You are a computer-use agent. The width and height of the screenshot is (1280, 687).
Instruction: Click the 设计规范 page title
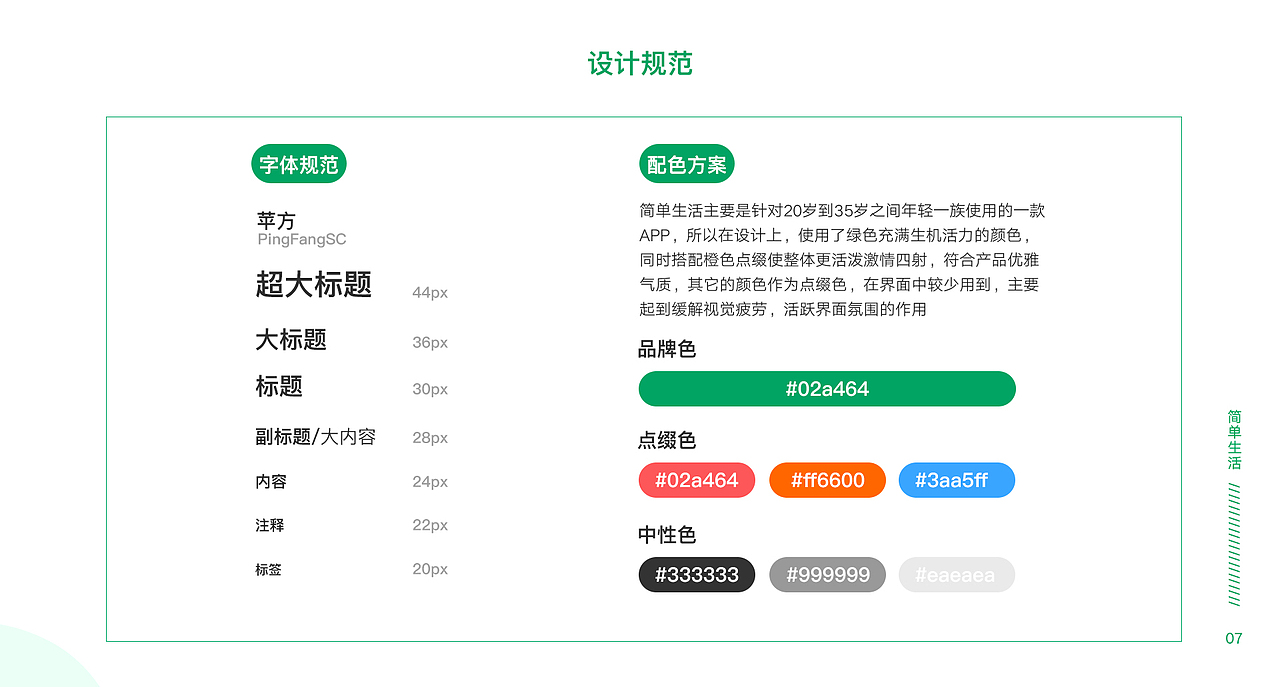click(x=642, y=62)
